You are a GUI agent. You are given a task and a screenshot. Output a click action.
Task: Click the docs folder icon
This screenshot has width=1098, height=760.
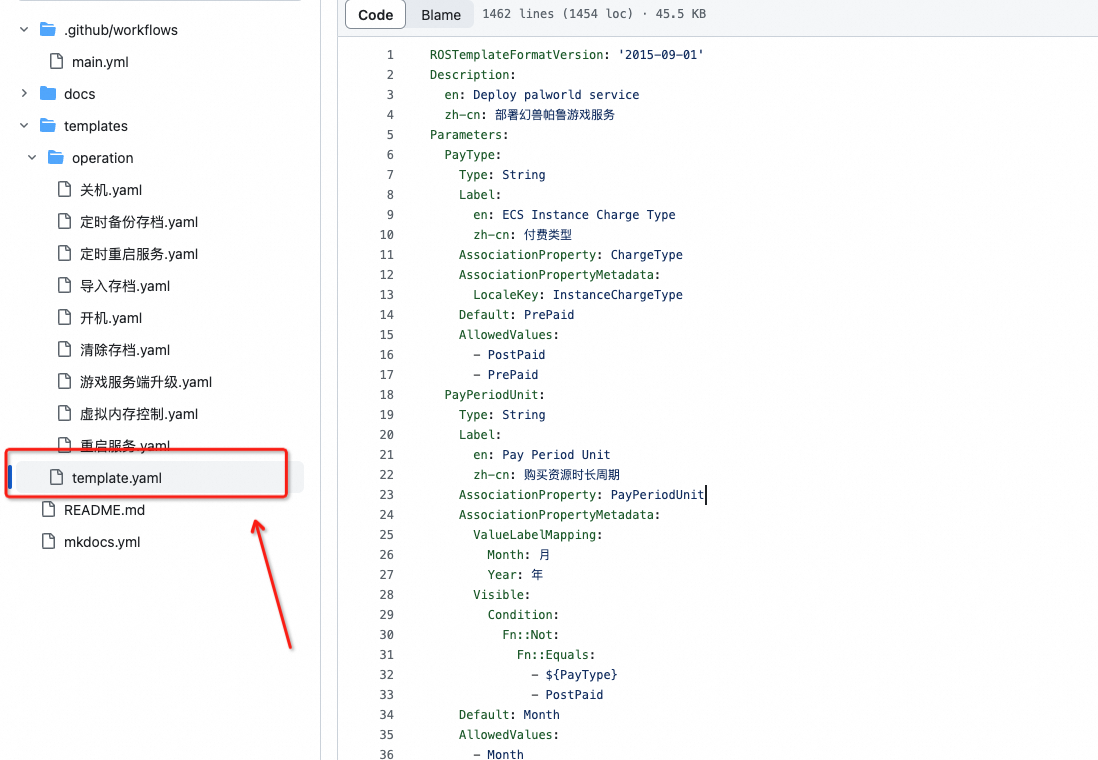(48, 94)
